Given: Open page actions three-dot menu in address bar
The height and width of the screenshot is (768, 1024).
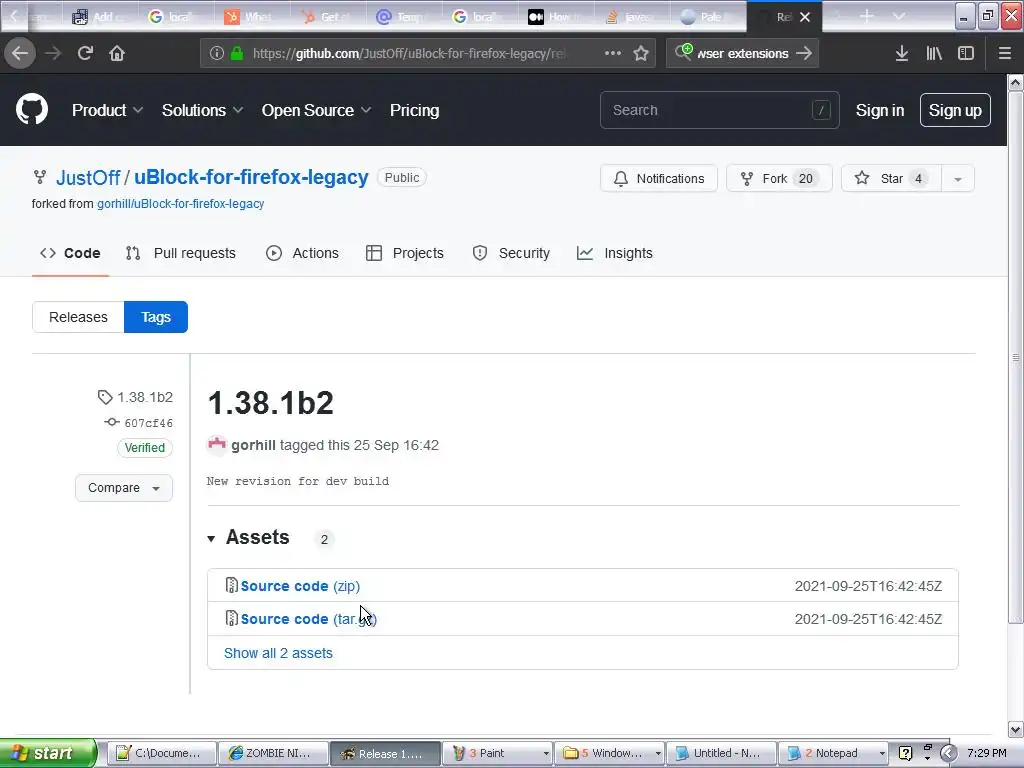Looking at the screenshot, I should click(x=613, y=54).
